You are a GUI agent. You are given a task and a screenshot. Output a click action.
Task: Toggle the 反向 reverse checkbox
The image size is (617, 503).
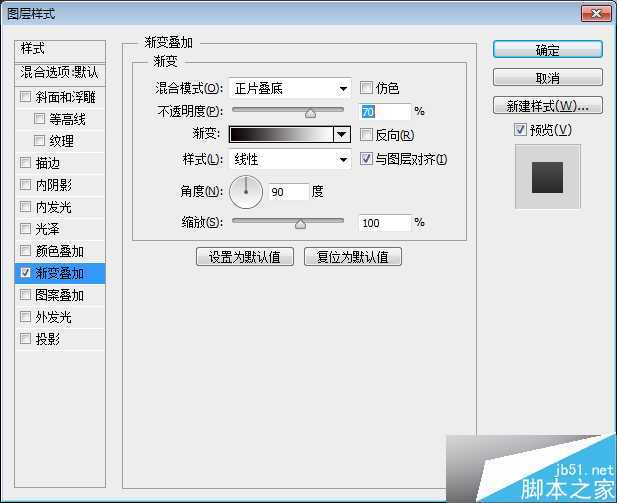coord(367,135)
